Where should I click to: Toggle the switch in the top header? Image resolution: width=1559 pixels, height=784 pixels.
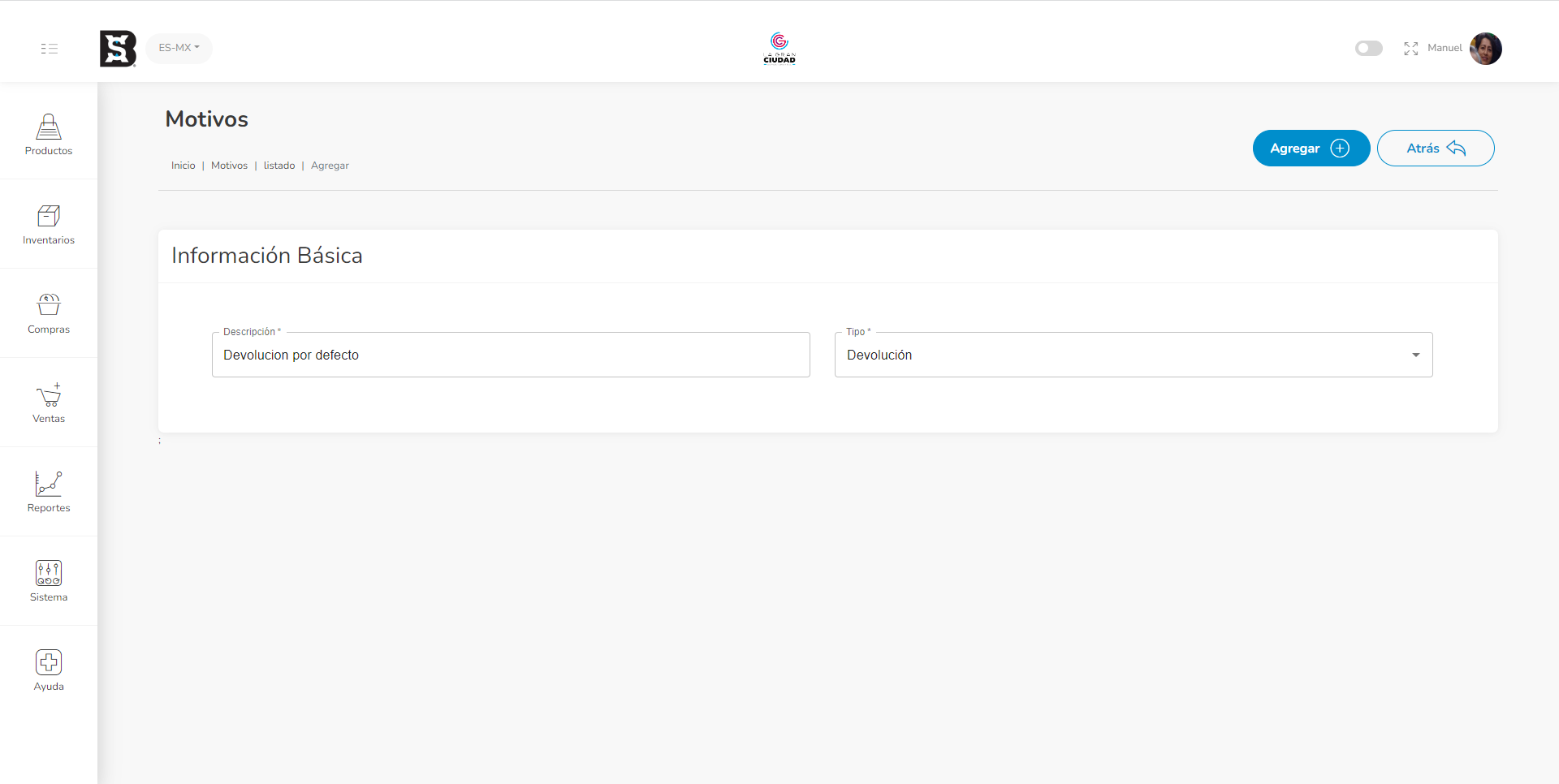point(1369,49)
